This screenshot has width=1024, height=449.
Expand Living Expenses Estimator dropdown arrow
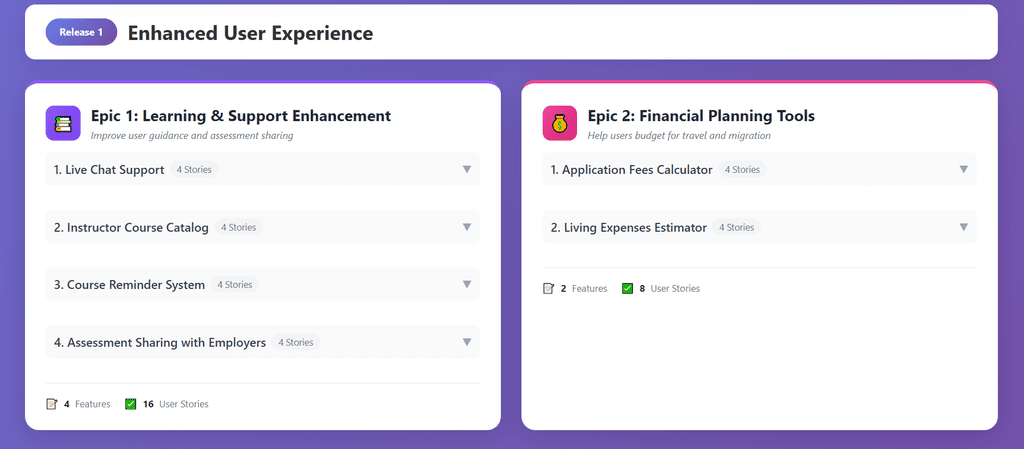[963, 227]
